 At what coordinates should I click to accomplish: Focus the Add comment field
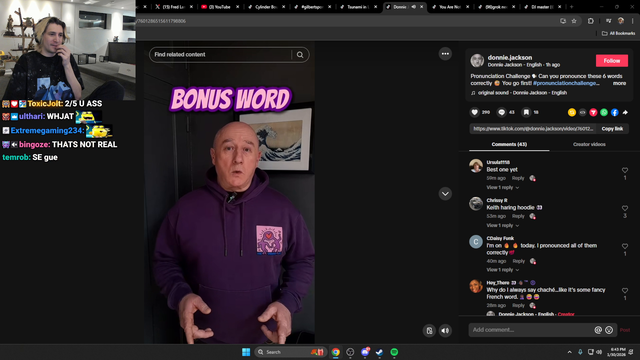coord(530,330)
